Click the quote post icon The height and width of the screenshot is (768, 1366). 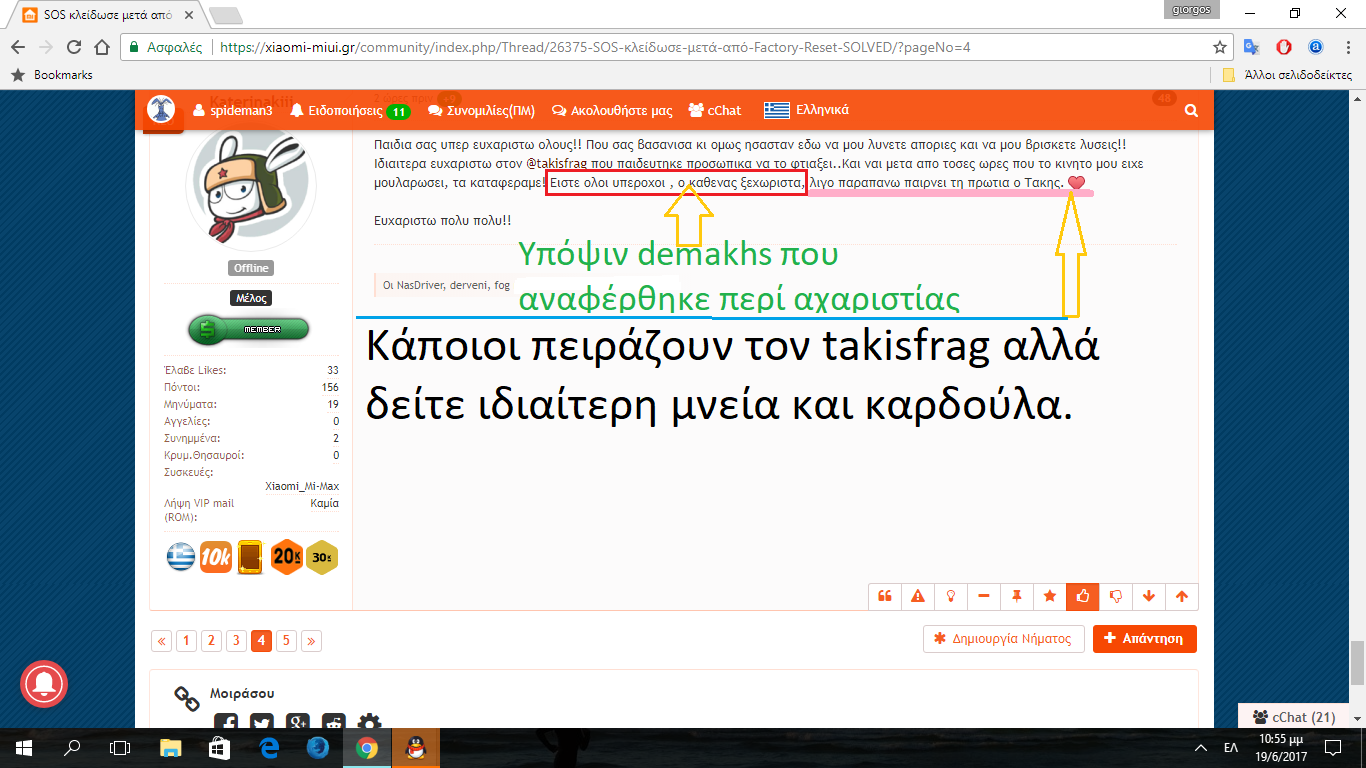[885, 596]
